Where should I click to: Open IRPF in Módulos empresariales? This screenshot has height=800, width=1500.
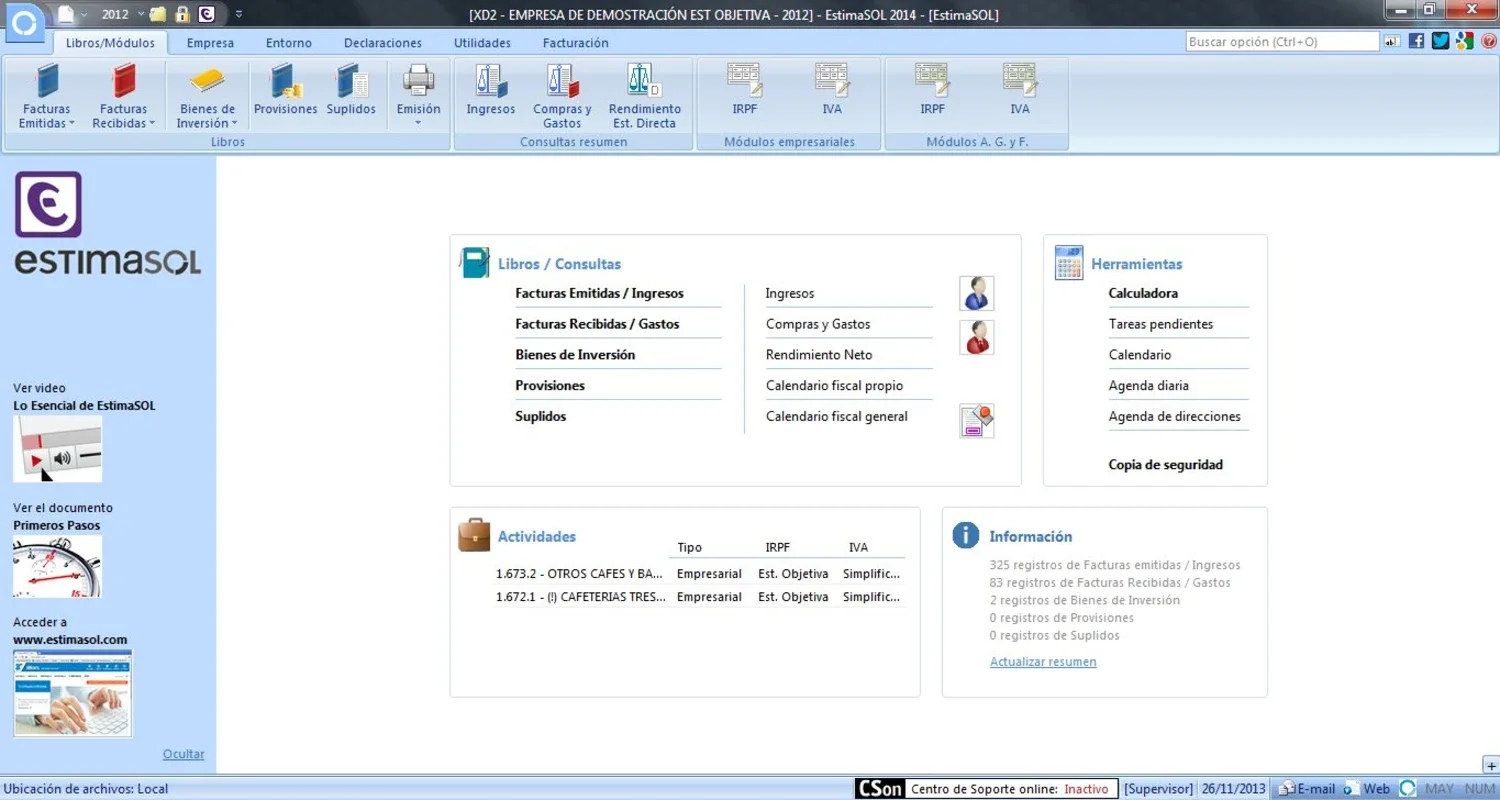[744, 91]
